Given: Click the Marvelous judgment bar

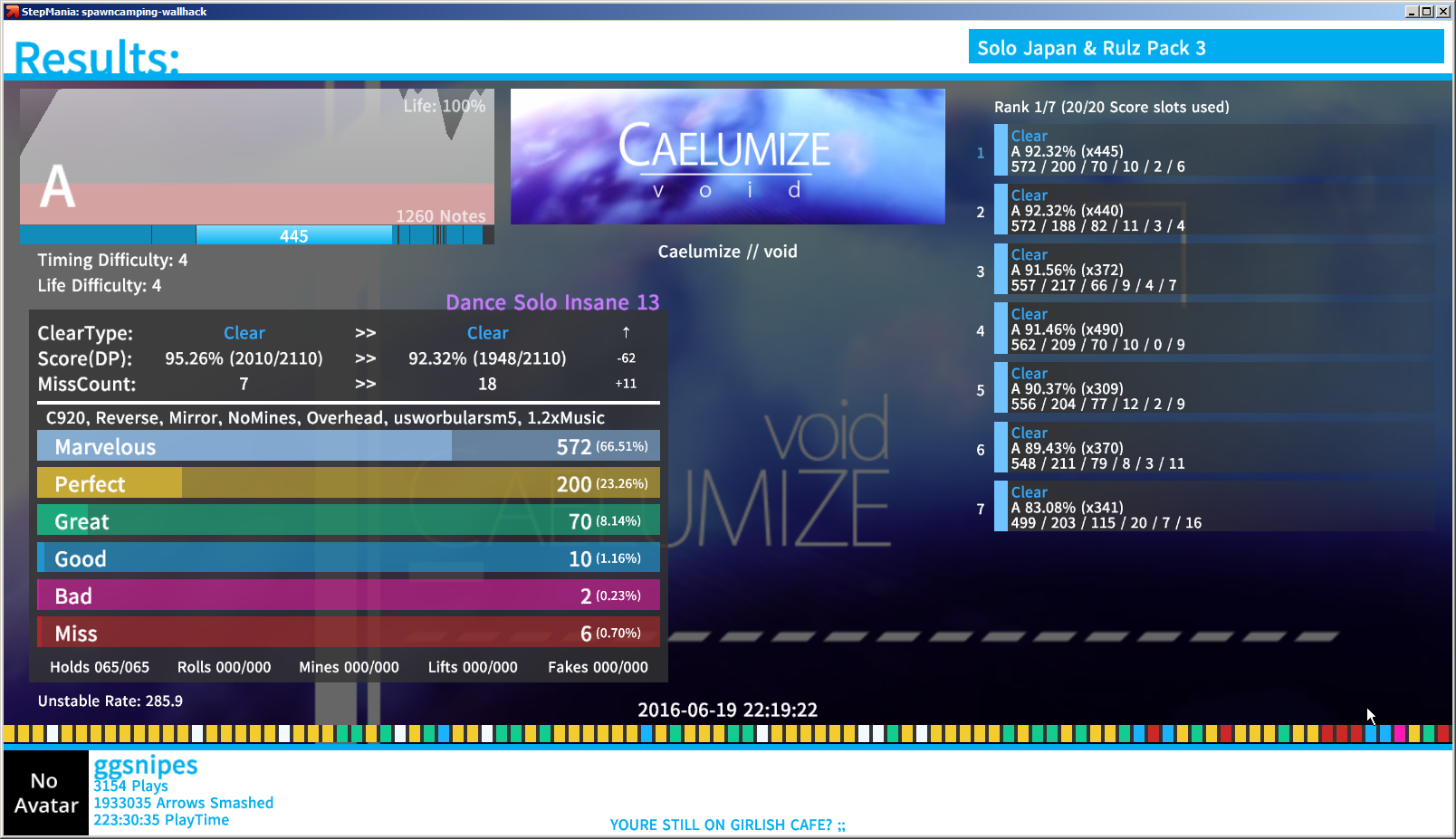Looking at the screenshot, I should click(348, 446).
